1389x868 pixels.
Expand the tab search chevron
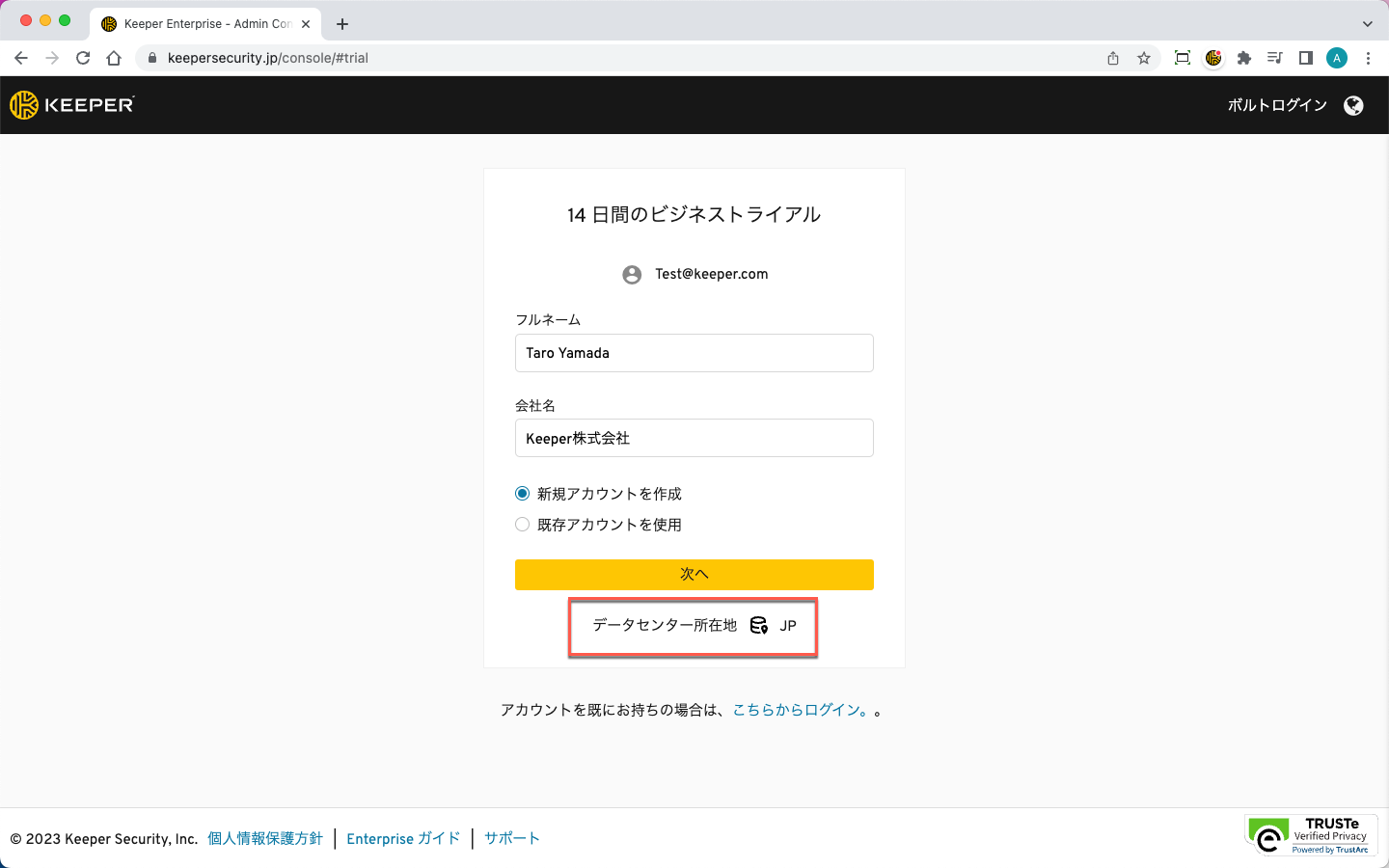[1367, 24]
